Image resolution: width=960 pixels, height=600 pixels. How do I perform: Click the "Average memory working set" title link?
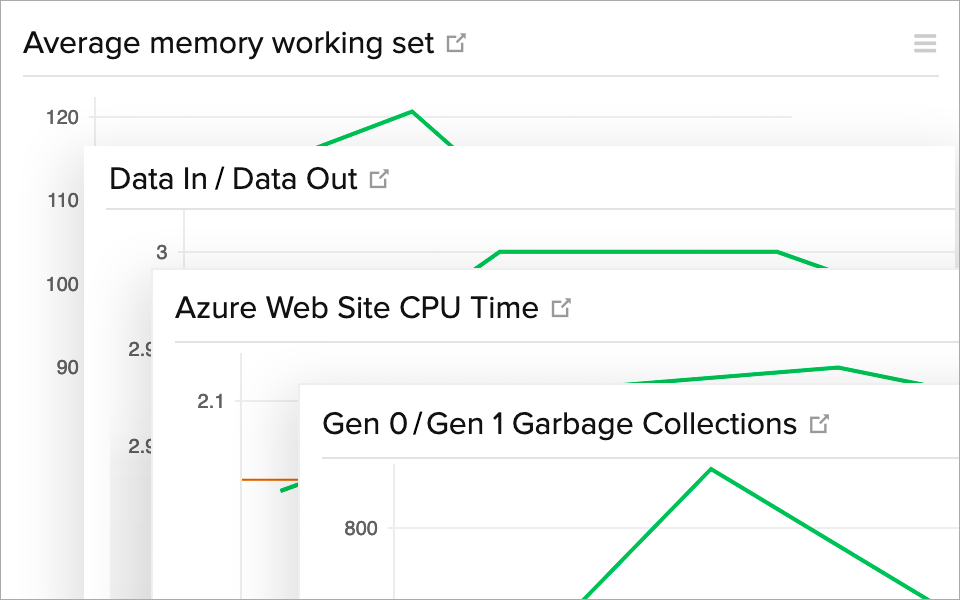230,42
